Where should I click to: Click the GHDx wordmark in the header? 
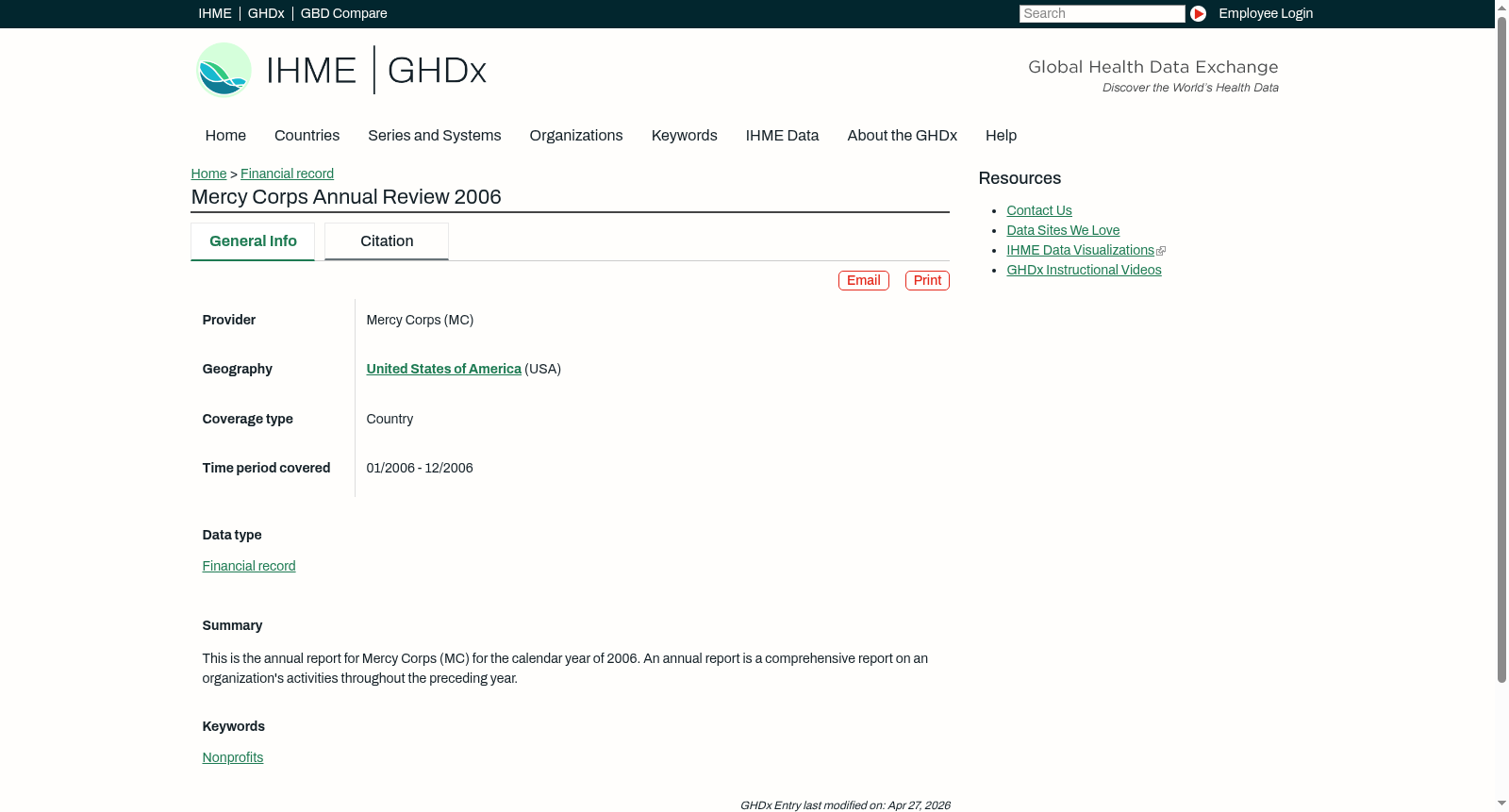click(437, 71)
